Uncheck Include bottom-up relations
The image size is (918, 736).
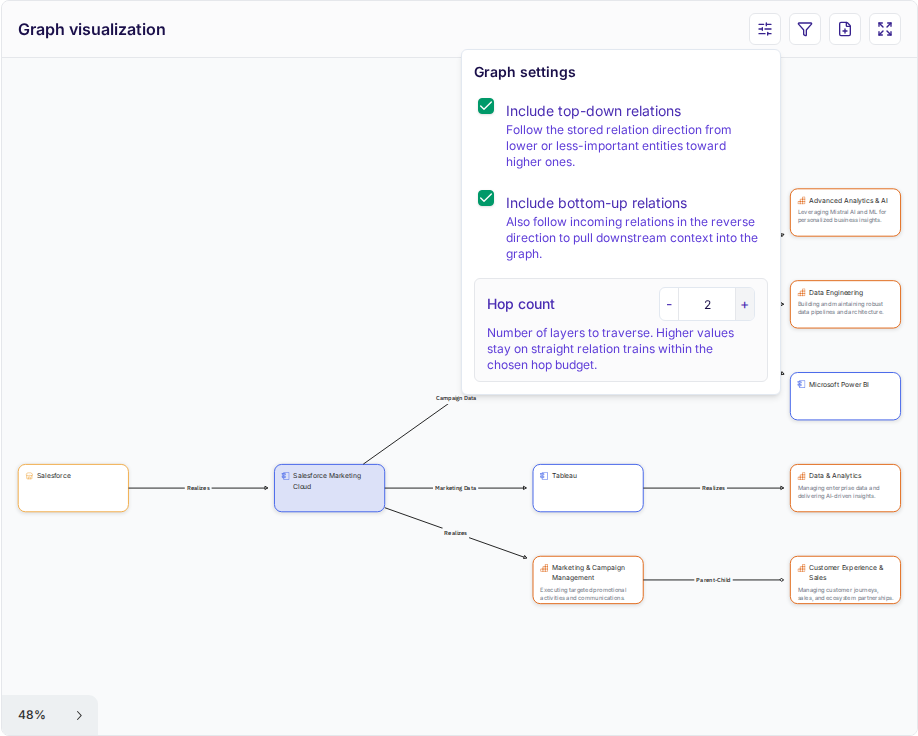[x=486, y=198]
